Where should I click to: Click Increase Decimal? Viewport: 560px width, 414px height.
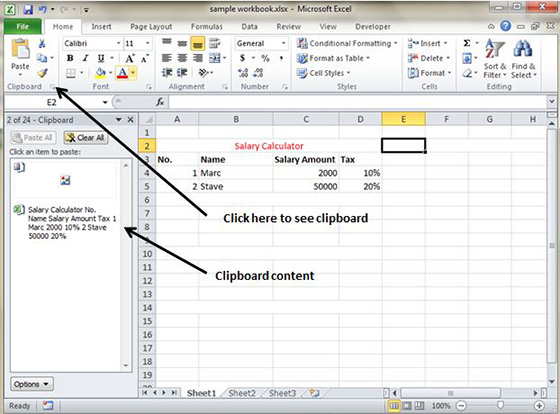(x=243, y=73)
